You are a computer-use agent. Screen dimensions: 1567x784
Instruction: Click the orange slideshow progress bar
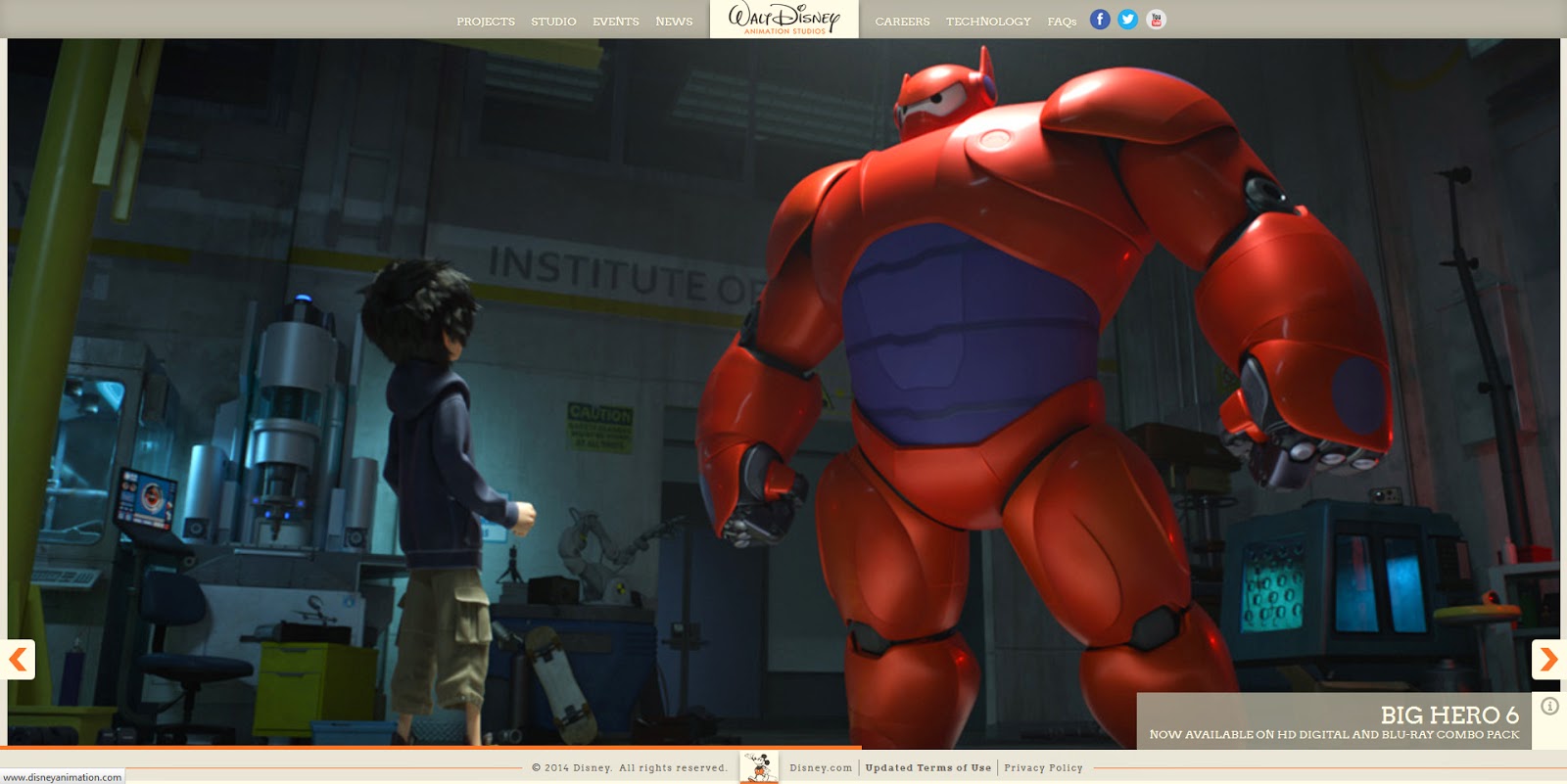tap(431, 748)
